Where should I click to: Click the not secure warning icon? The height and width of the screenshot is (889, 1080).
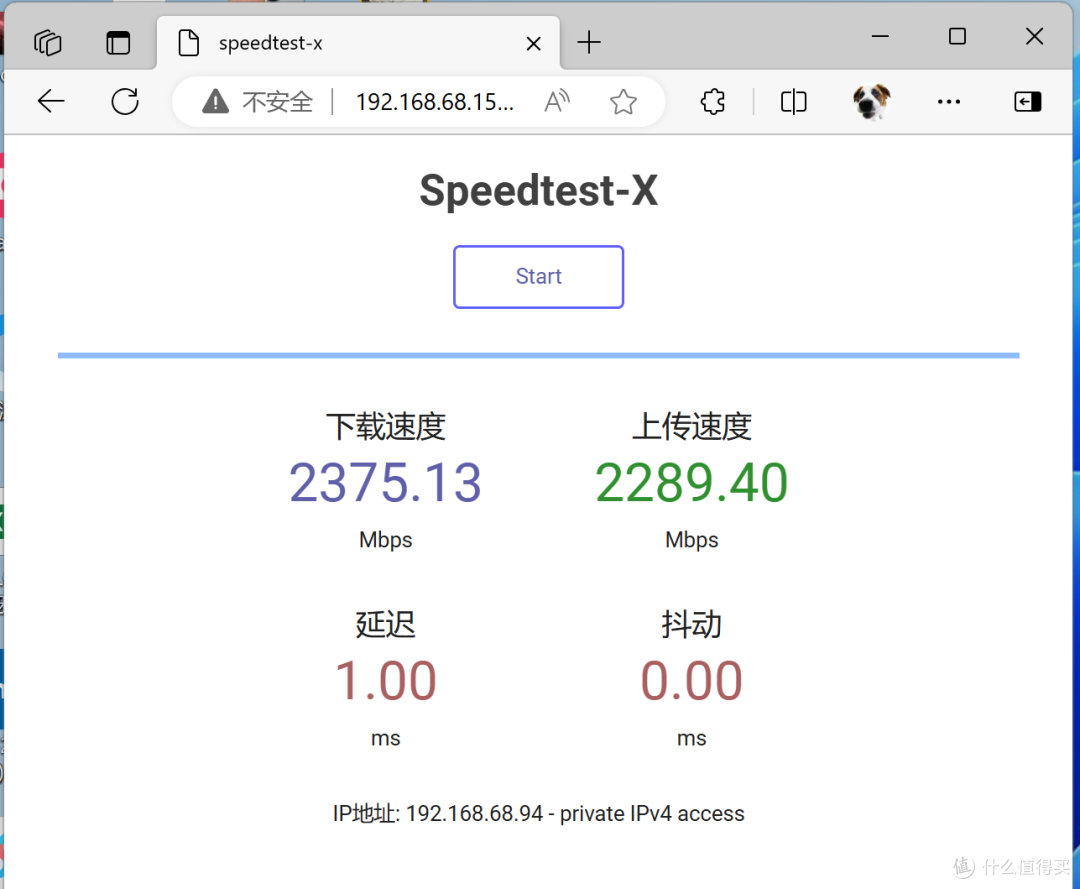click(x=216, y=101)
